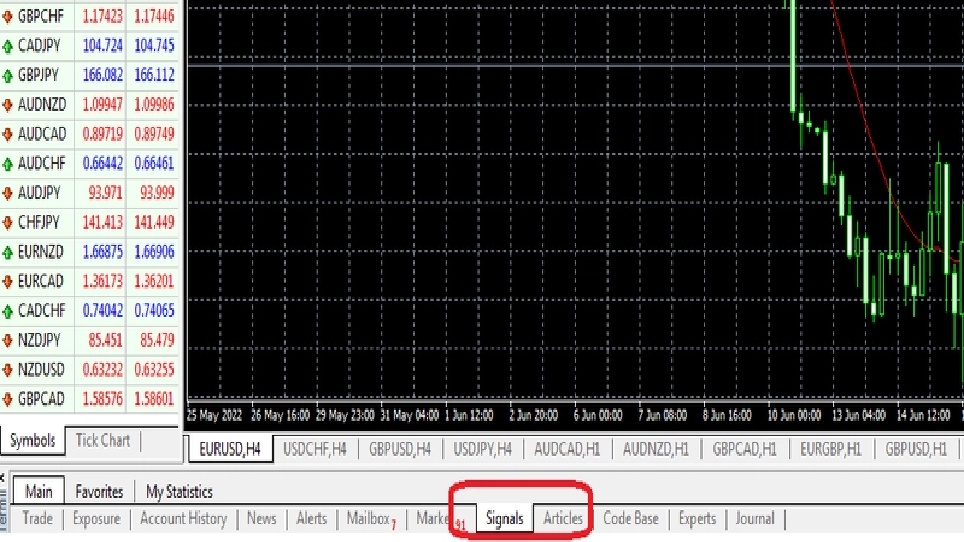Open the Articles terminal tab

563,519
